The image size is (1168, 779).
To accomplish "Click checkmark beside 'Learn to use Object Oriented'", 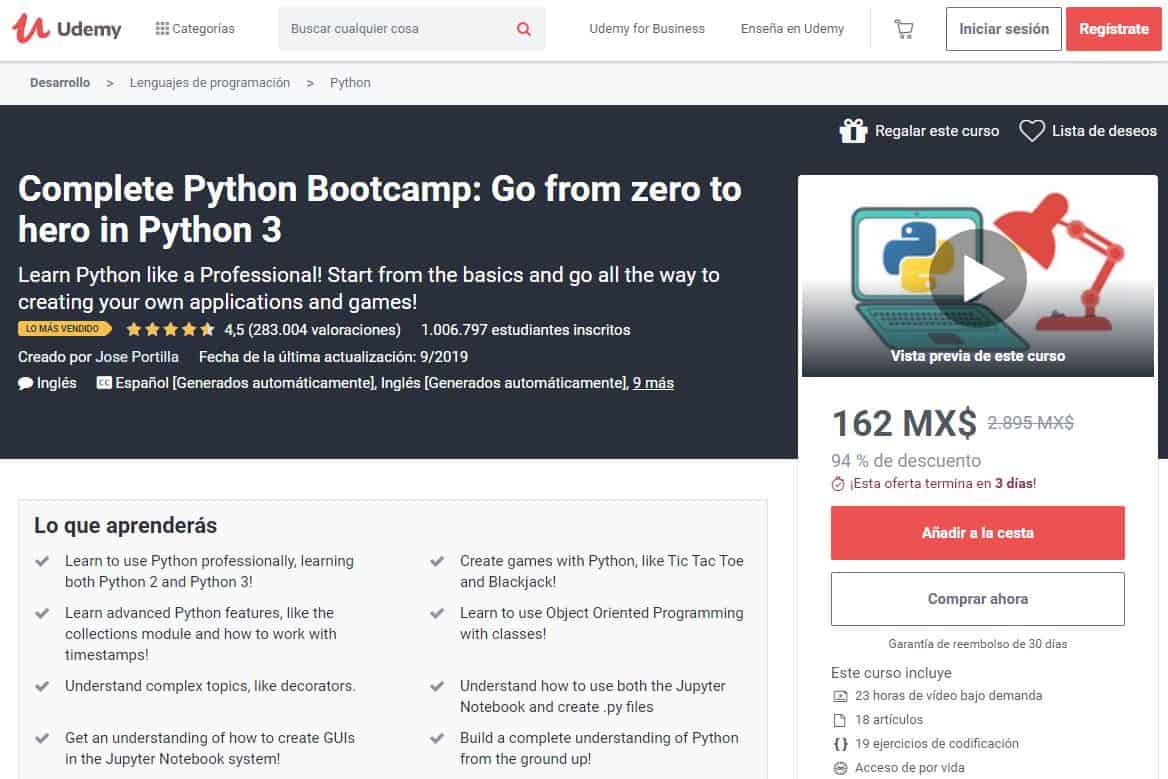I will click(437, 614).
